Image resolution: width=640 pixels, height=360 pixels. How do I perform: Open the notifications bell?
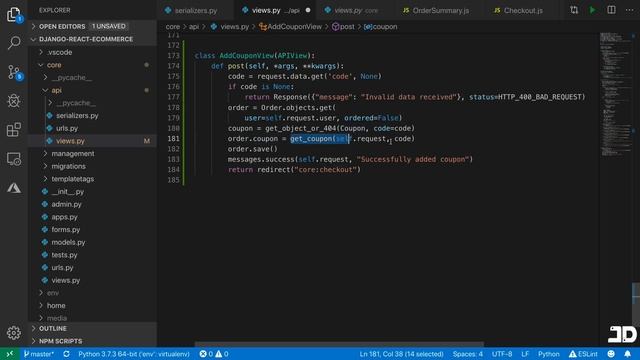click(x=628, y=354)
